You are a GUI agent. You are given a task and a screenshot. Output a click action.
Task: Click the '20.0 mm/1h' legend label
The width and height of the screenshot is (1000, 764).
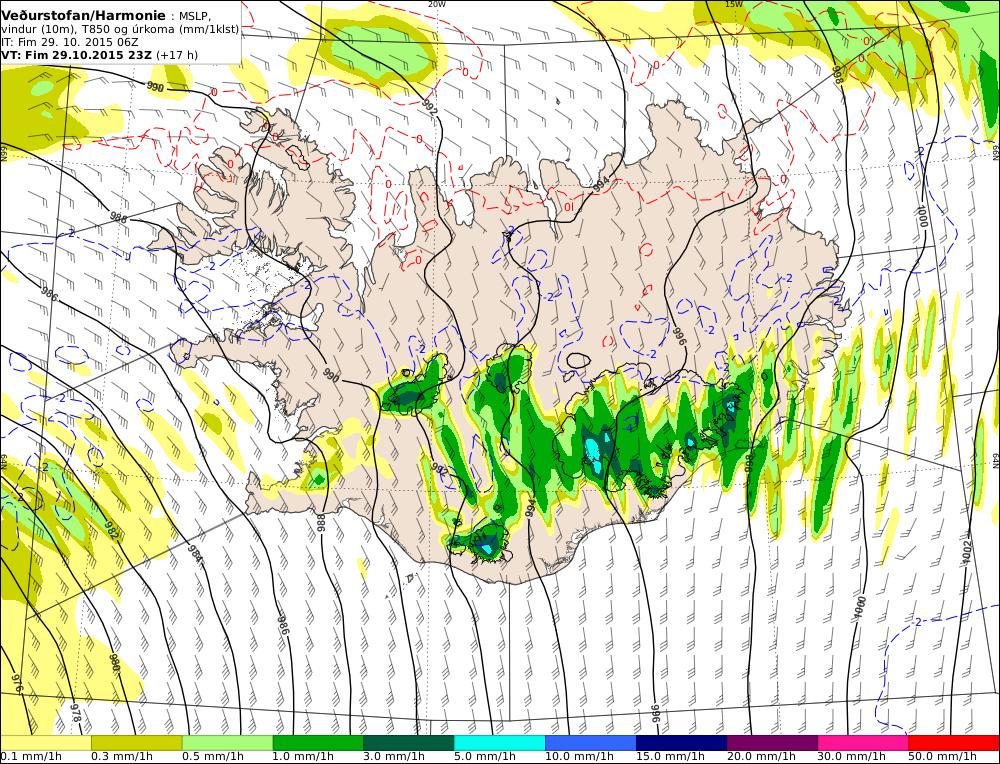point(761,757)
